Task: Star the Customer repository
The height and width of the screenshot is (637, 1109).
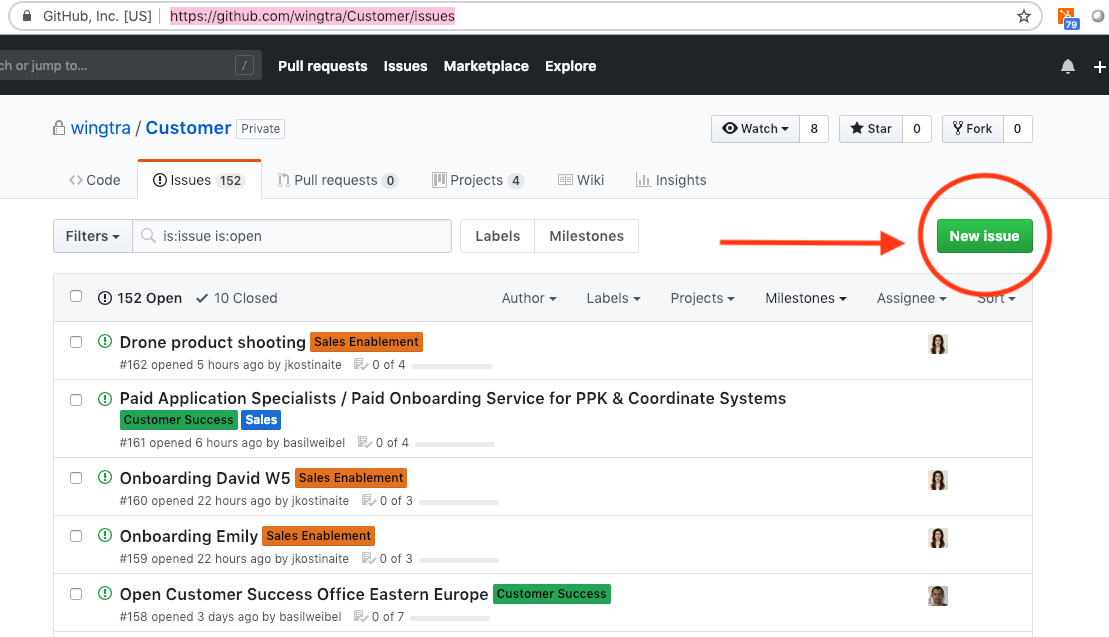Action: pyautogui.click(x=869, y=128)
